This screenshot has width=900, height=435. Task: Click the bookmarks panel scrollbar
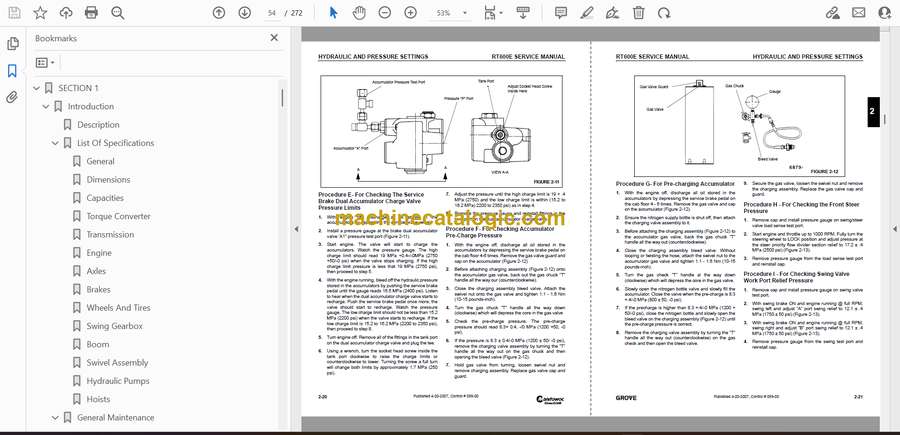[x=282, y=98]
